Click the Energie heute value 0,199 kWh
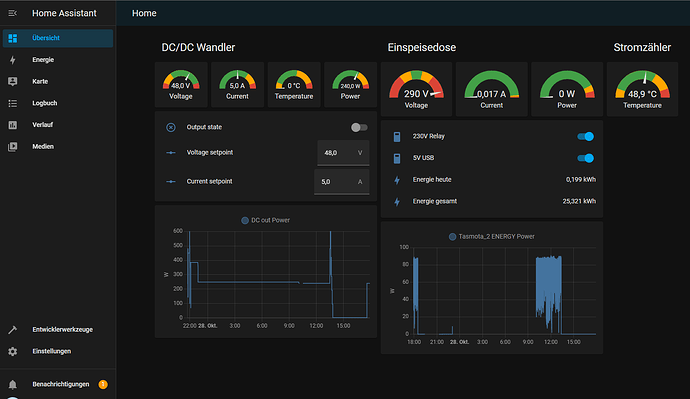 [580, 180]
